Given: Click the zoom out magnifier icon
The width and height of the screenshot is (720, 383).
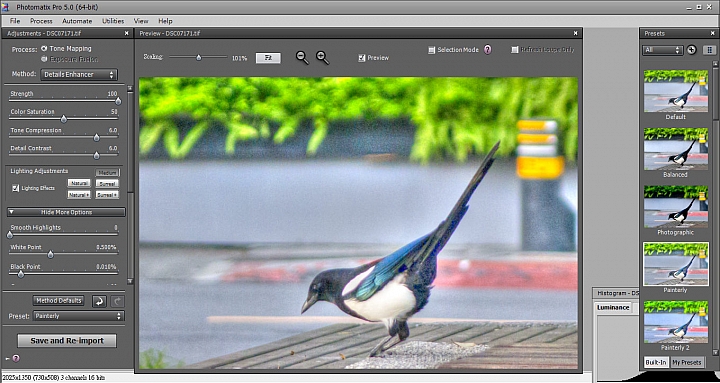Looking at the screenshot, I should point(302,57).
